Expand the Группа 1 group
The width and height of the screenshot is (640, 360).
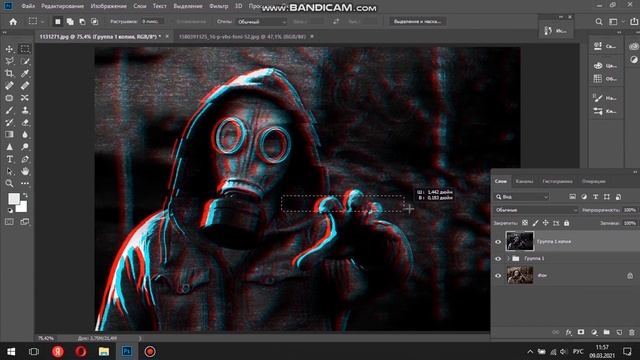click(508, 259)
